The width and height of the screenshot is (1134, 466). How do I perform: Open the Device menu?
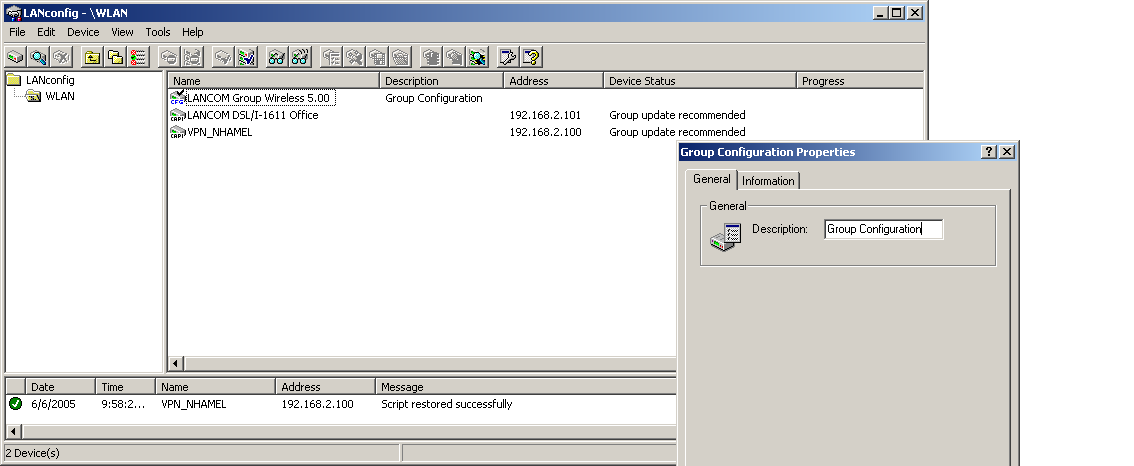83,32
